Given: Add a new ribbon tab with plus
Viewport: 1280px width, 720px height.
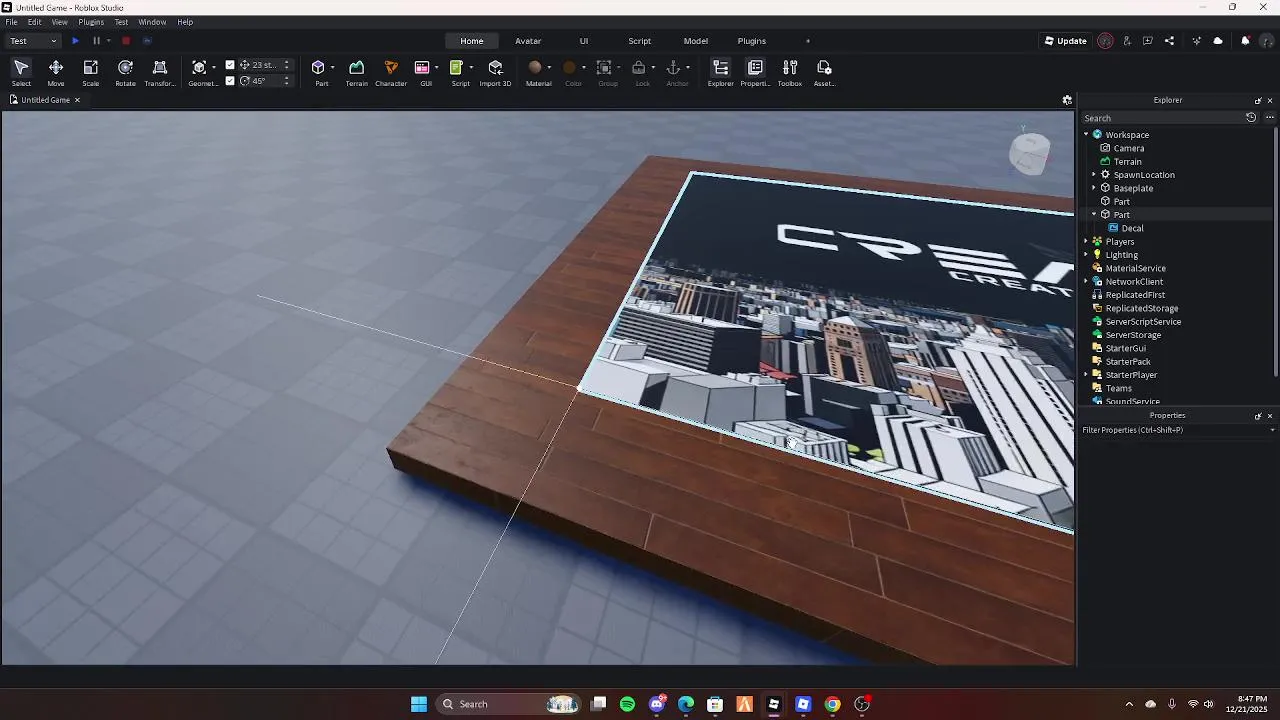Looking at the screenshot, I should (808, 41).
